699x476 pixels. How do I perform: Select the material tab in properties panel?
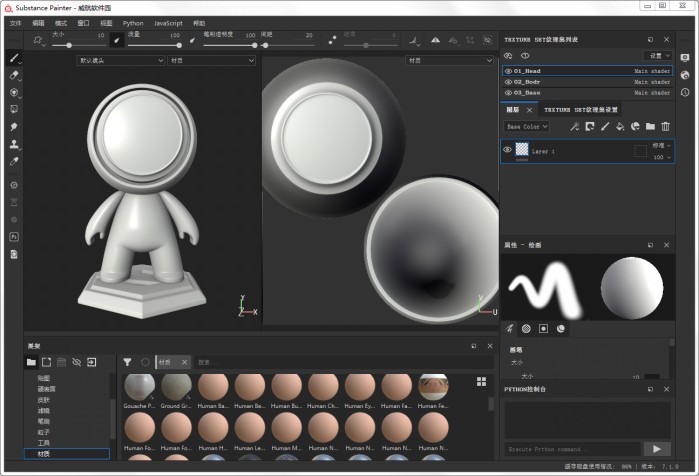(x=561, y=329)
